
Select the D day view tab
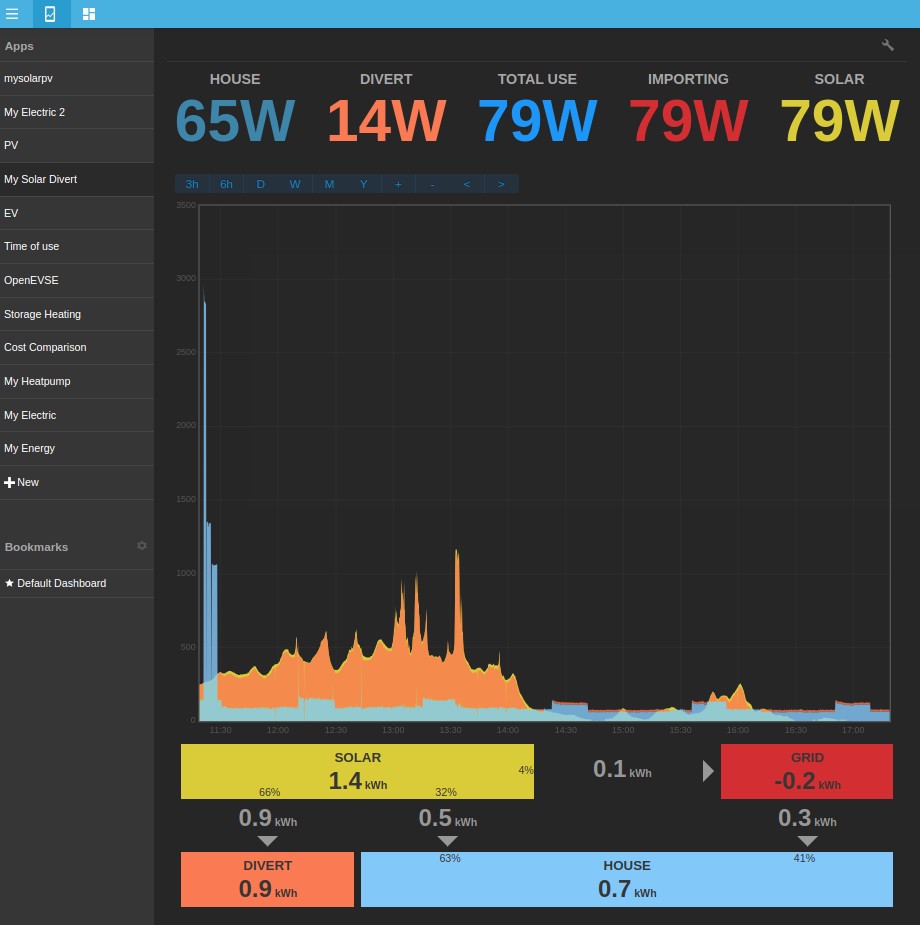[260, 184]
